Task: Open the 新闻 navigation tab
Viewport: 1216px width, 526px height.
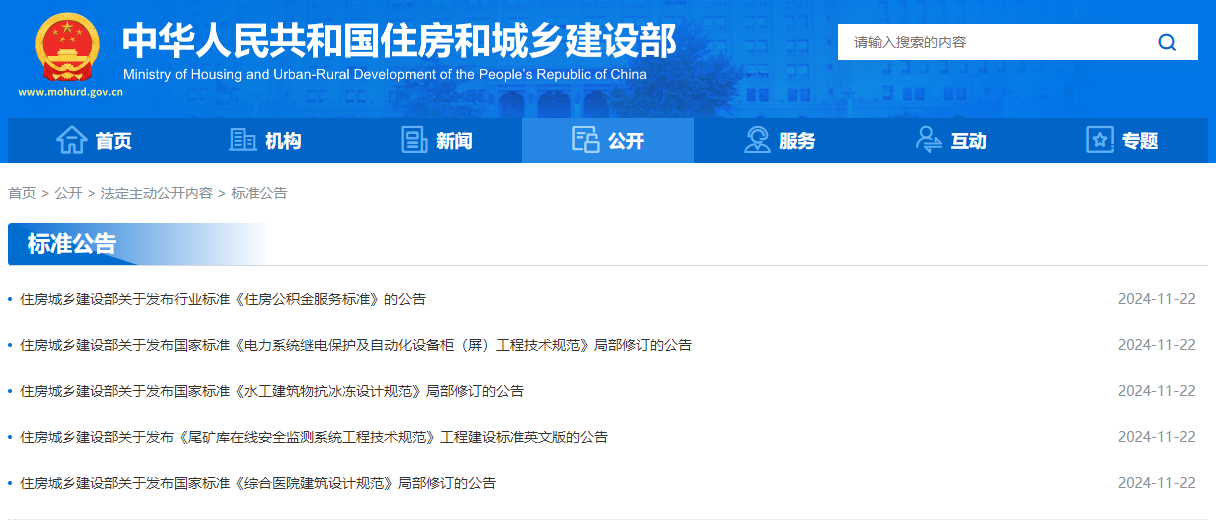Action: tap(453, 141)
